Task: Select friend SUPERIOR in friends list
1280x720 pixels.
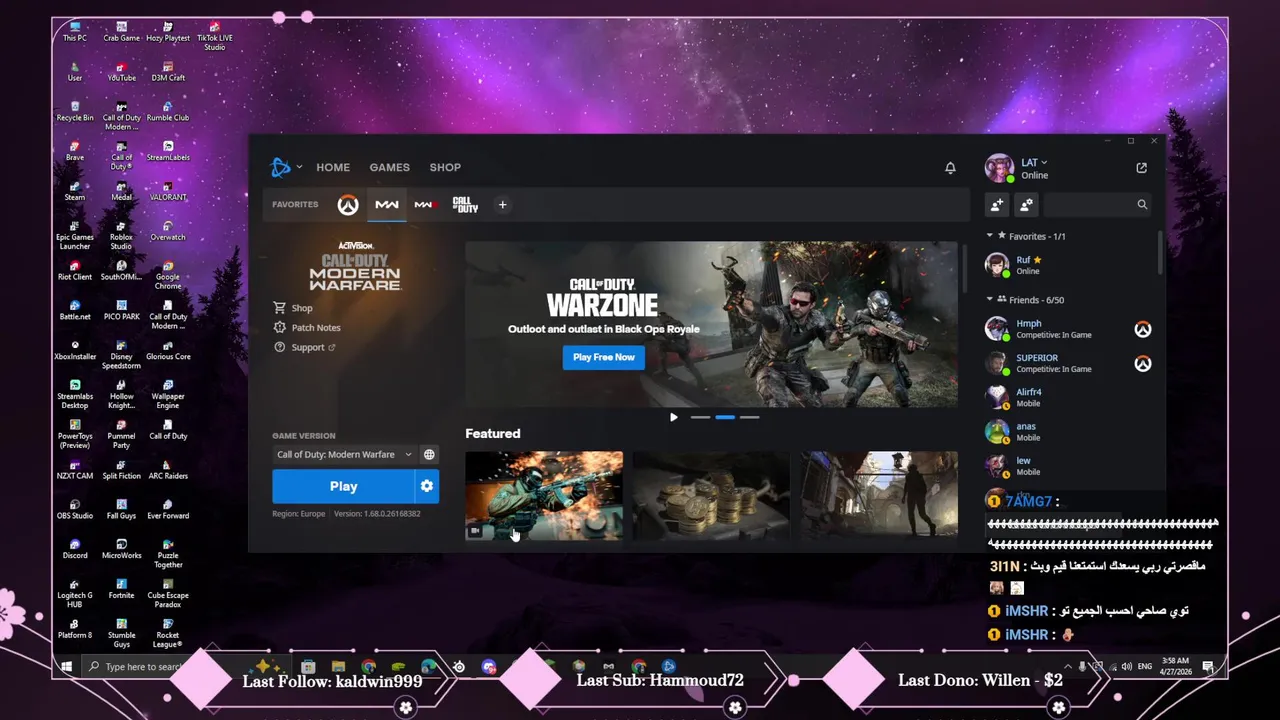Action: pyautogui.click(x=1070, y=363)
